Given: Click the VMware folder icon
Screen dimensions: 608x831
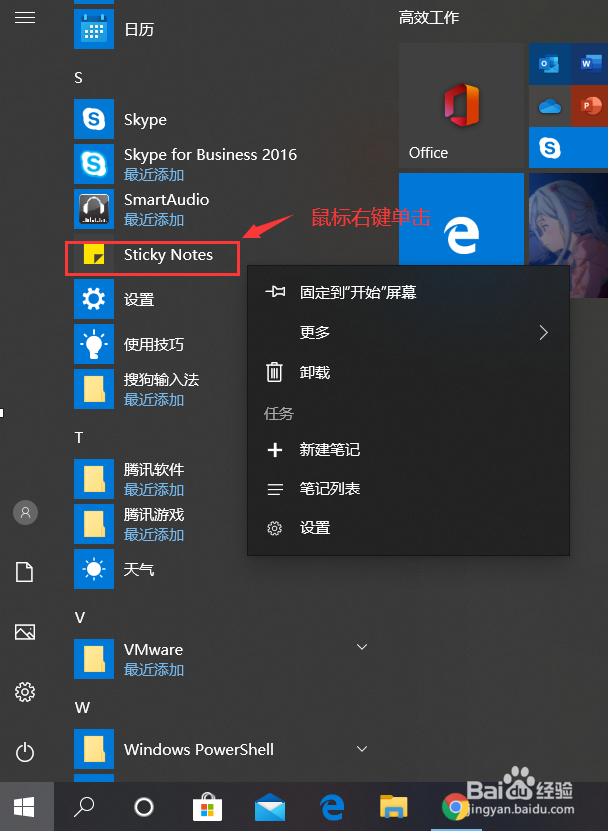Looking at the screenshot, I should [94, 659].
